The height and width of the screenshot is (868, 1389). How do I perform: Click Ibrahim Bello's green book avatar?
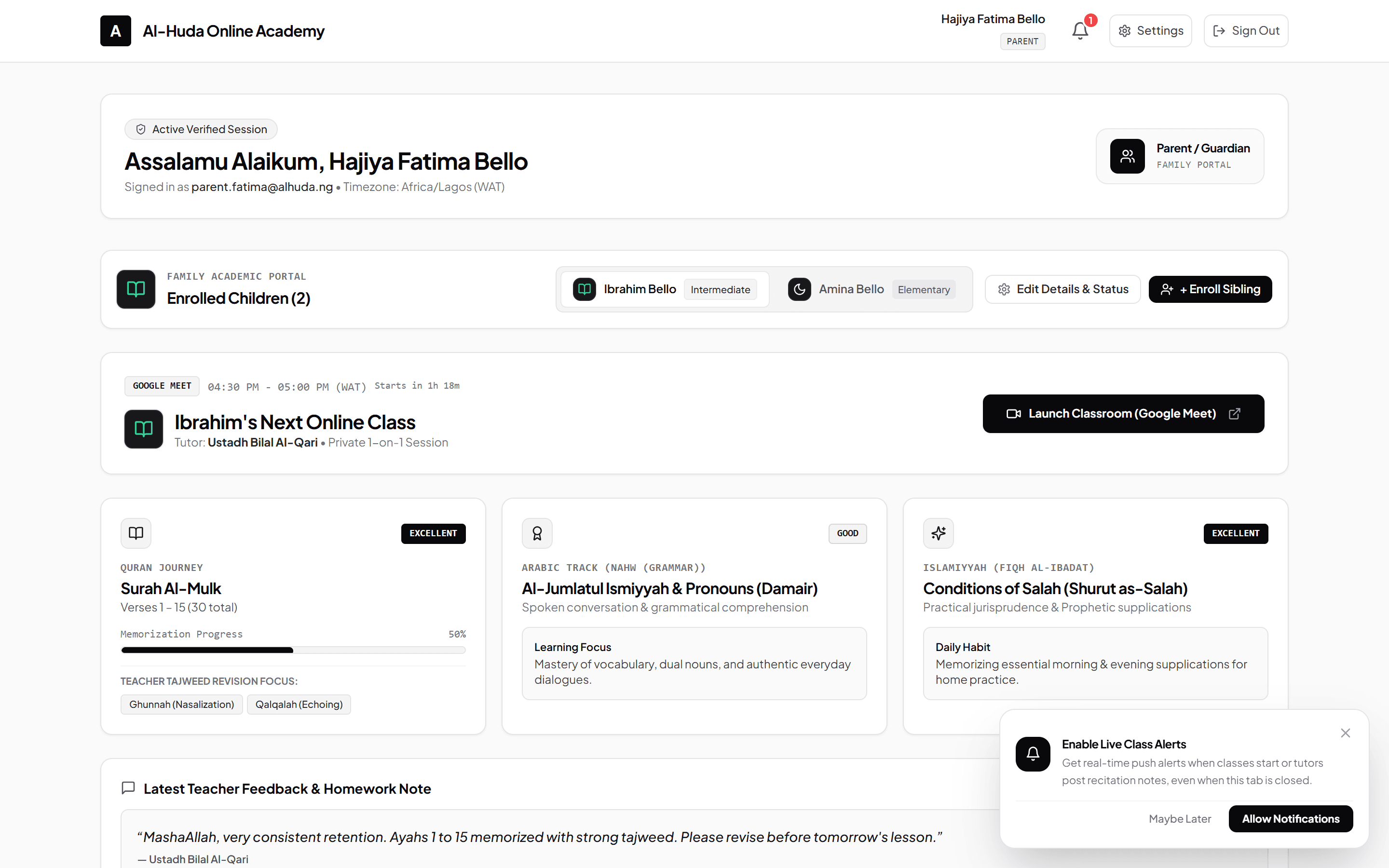coord(585,289)
